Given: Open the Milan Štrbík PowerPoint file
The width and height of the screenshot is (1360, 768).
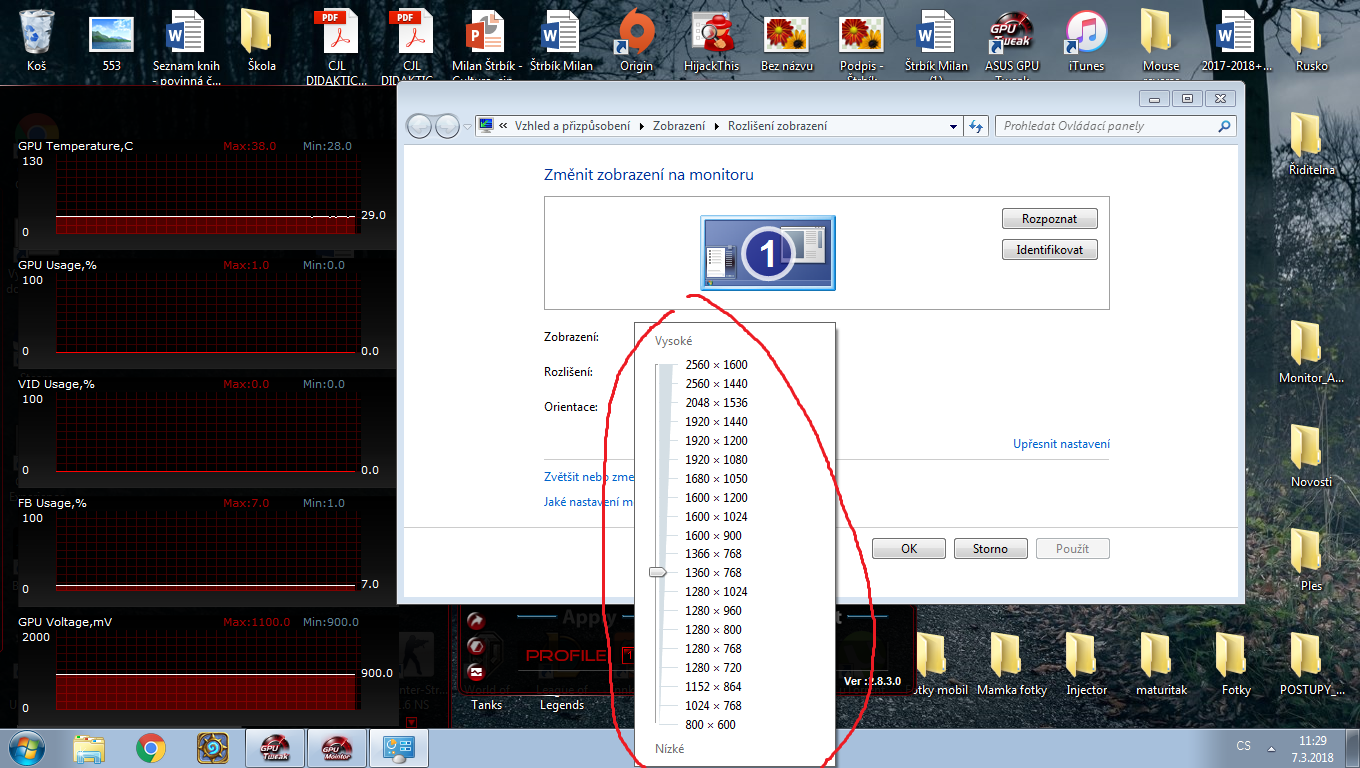Looking at the screenshot, I should click(487, 44).
